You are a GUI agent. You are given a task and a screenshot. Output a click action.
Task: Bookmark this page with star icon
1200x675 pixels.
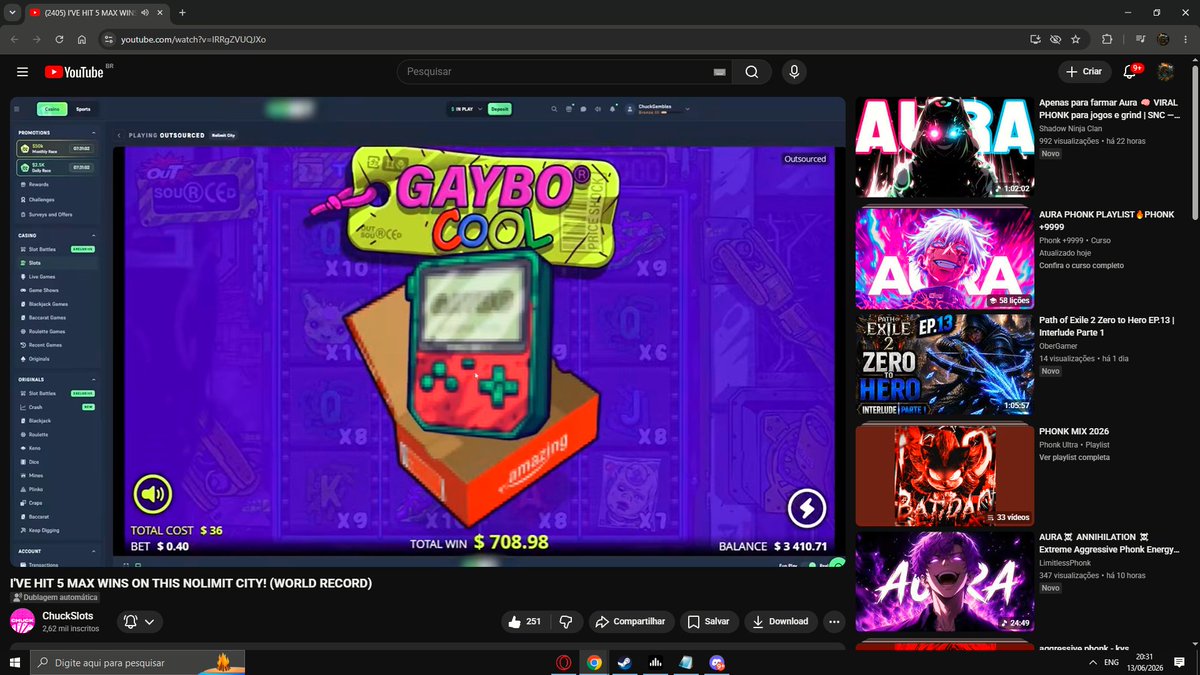point(1075,40)
